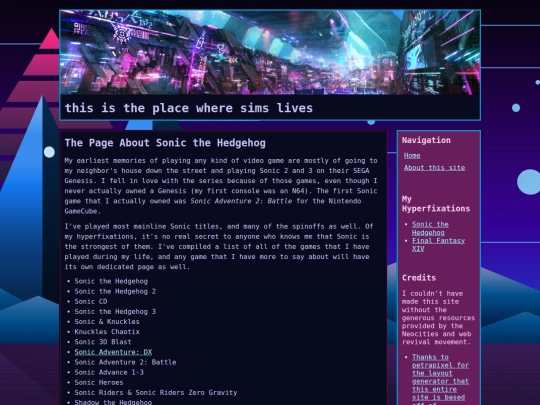This screenshot has height=405, width=540.
Task: Open the petrapixel layout generator credit link
Action: 440,380
